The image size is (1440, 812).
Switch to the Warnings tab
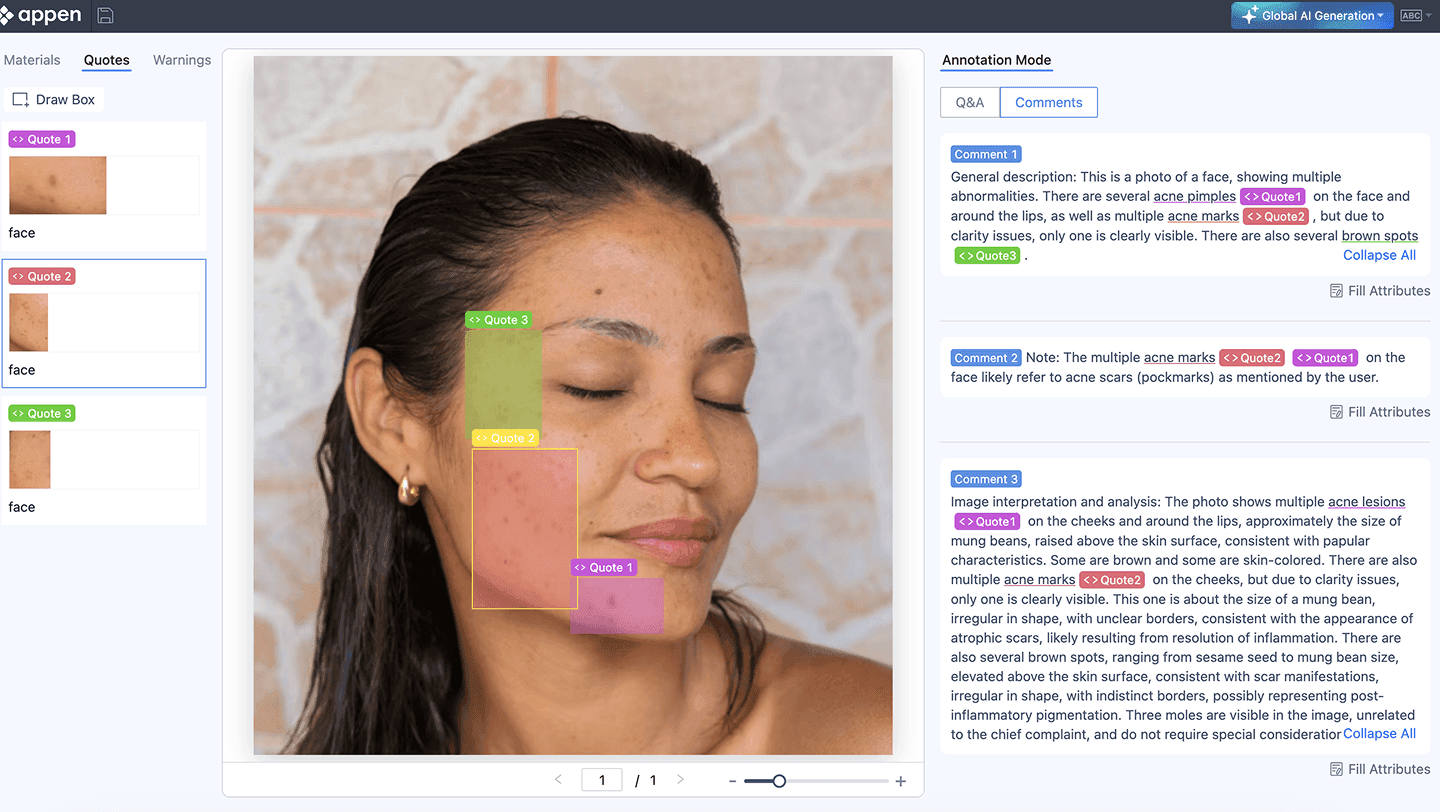tap(182, 60)
